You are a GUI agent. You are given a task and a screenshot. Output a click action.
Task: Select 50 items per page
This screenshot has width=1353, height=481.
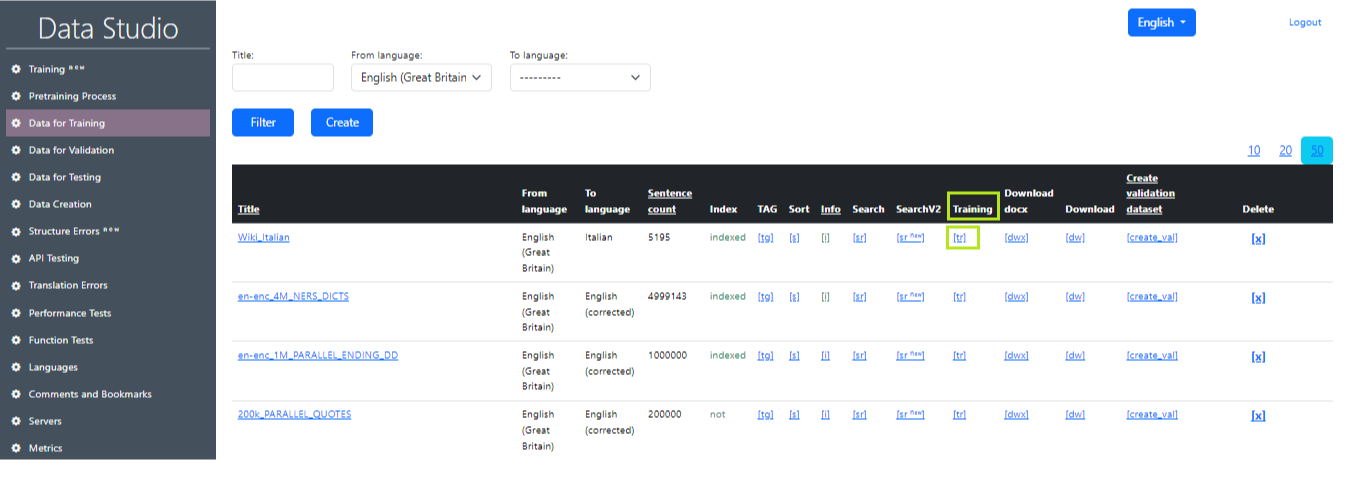point(1317,150)
